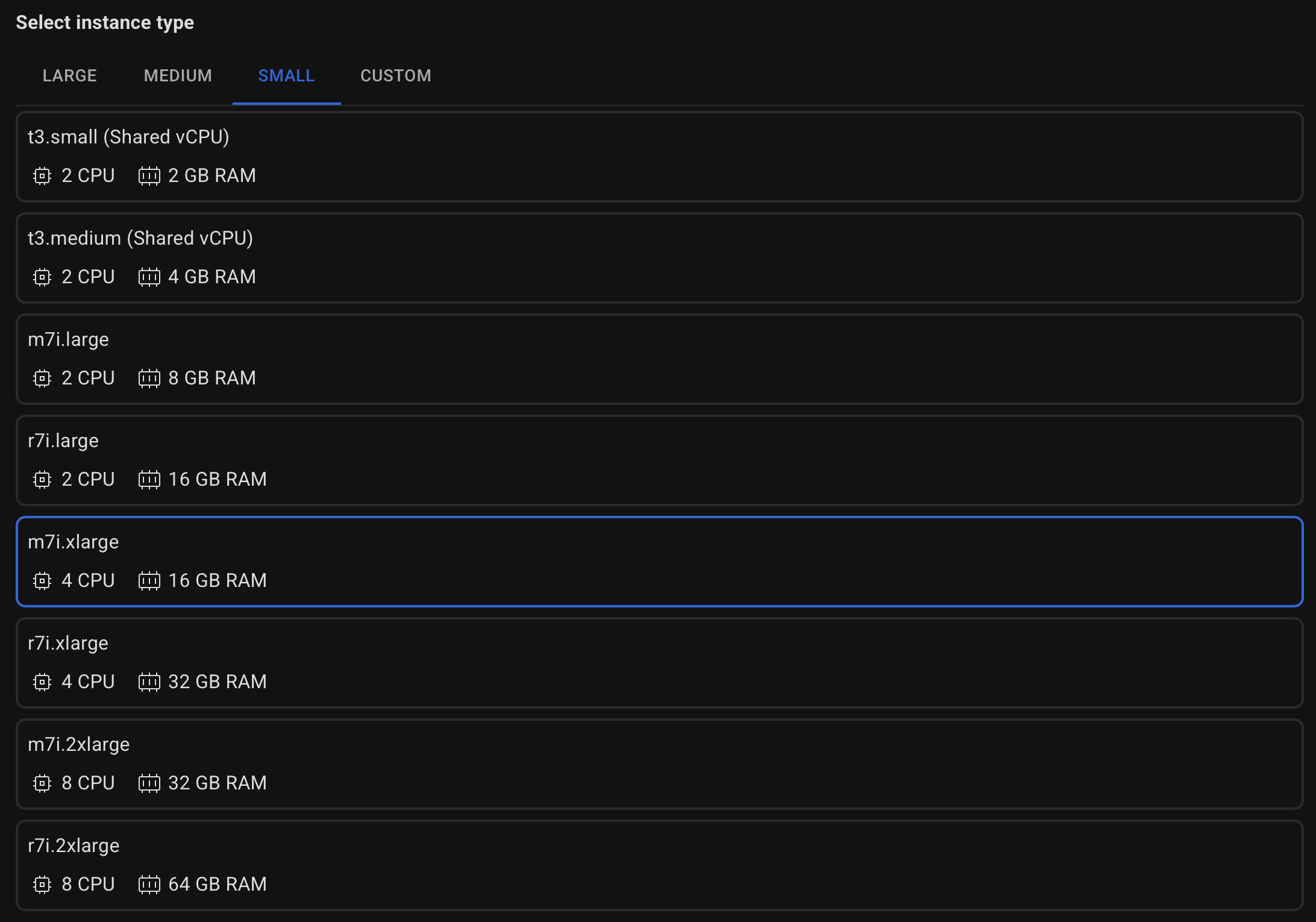1316x922 pixels.
Task: Click the CPU chip icon in m7i.2xlarge card
Action: click(x=42, y=783)
